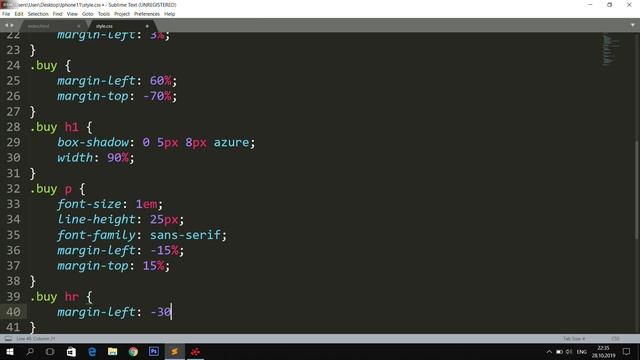Open the Project menu

122,14
